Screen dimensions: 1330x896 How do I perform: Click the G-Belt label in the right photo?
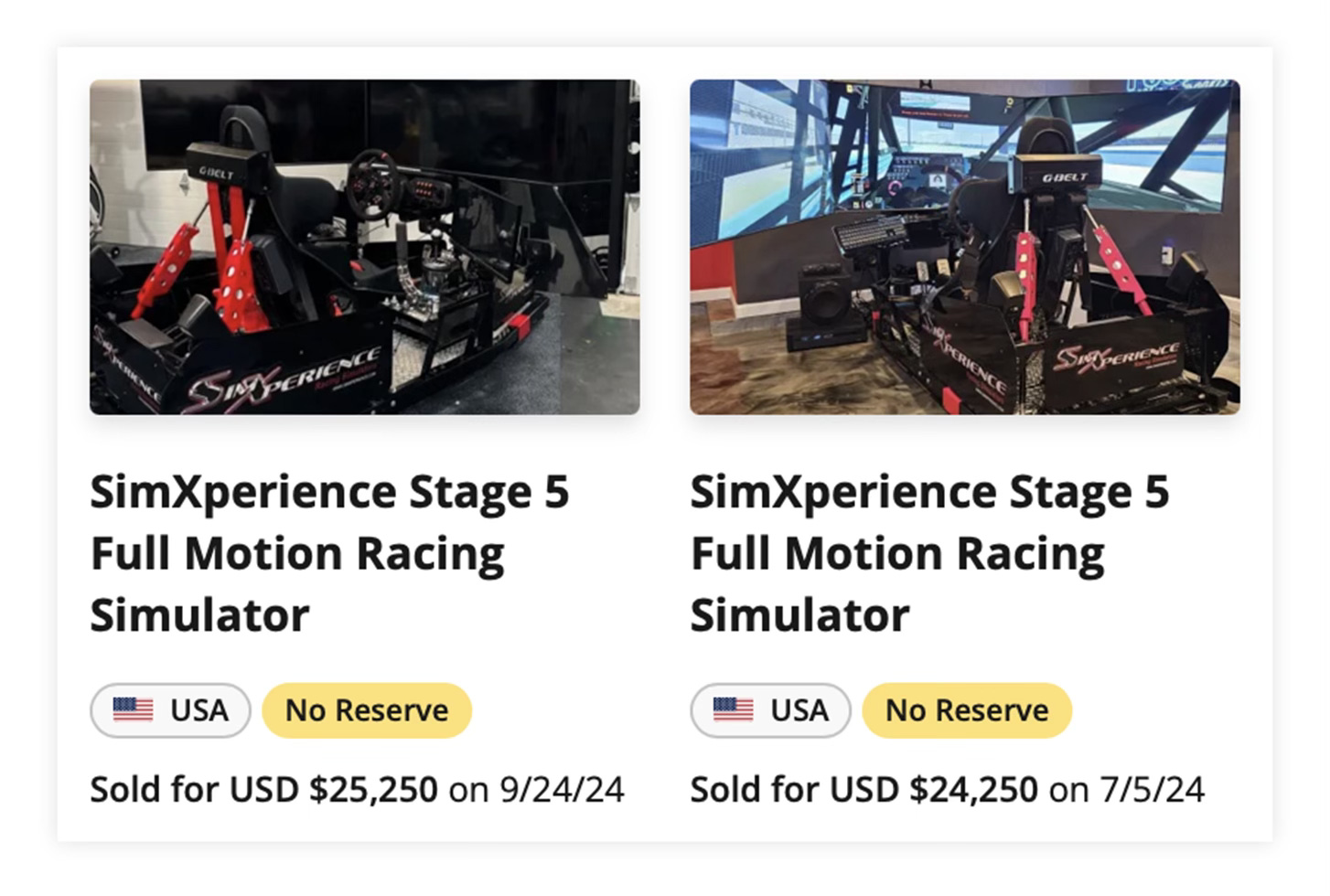(x=1066, y=176)
